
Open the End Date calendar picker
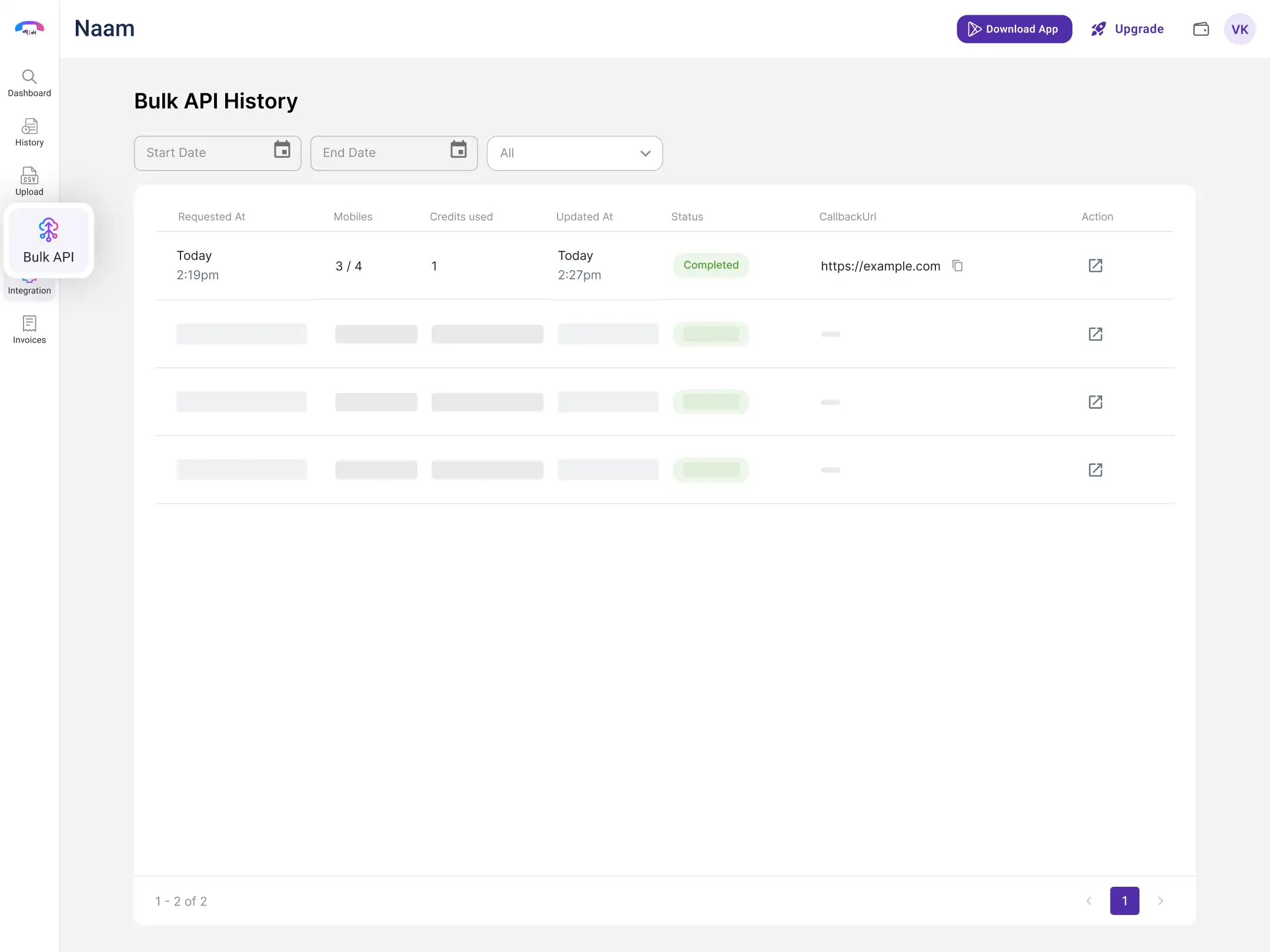458,152
